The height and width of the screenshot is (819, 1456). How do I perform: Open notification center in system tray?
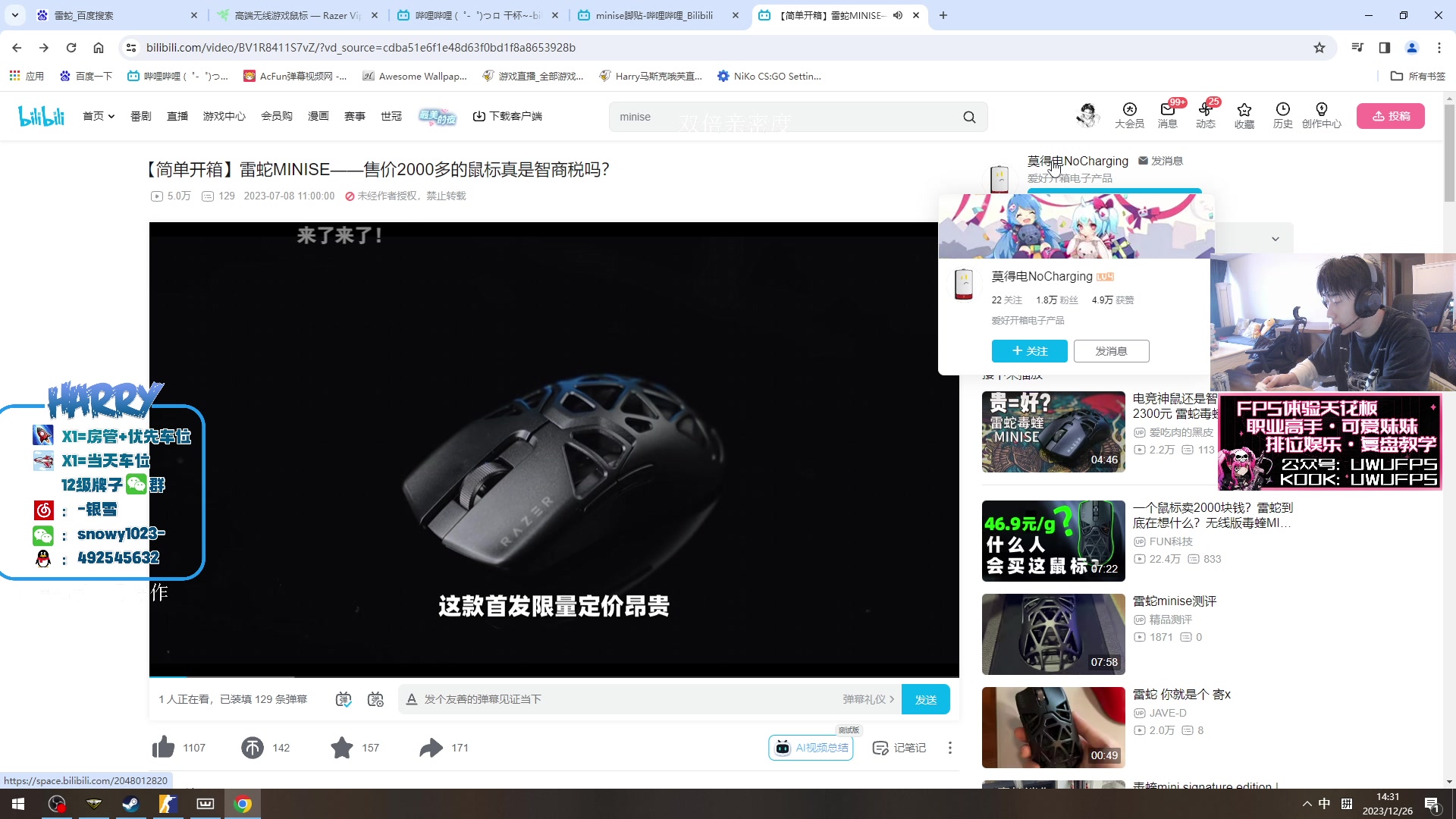coord(1432,804)
